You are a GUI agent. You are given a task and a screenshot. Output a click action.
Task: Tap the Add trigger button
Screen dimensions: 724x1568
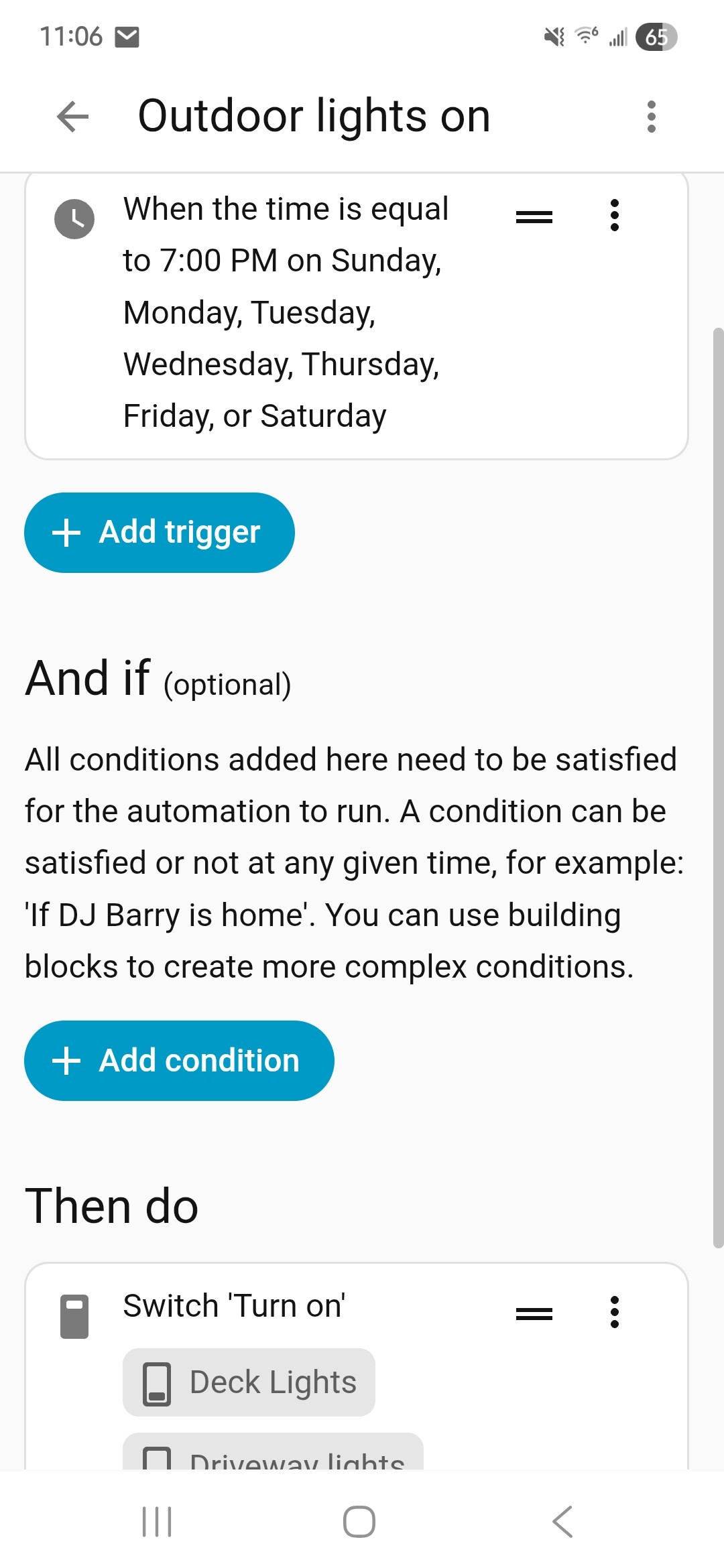coord(160,533)
